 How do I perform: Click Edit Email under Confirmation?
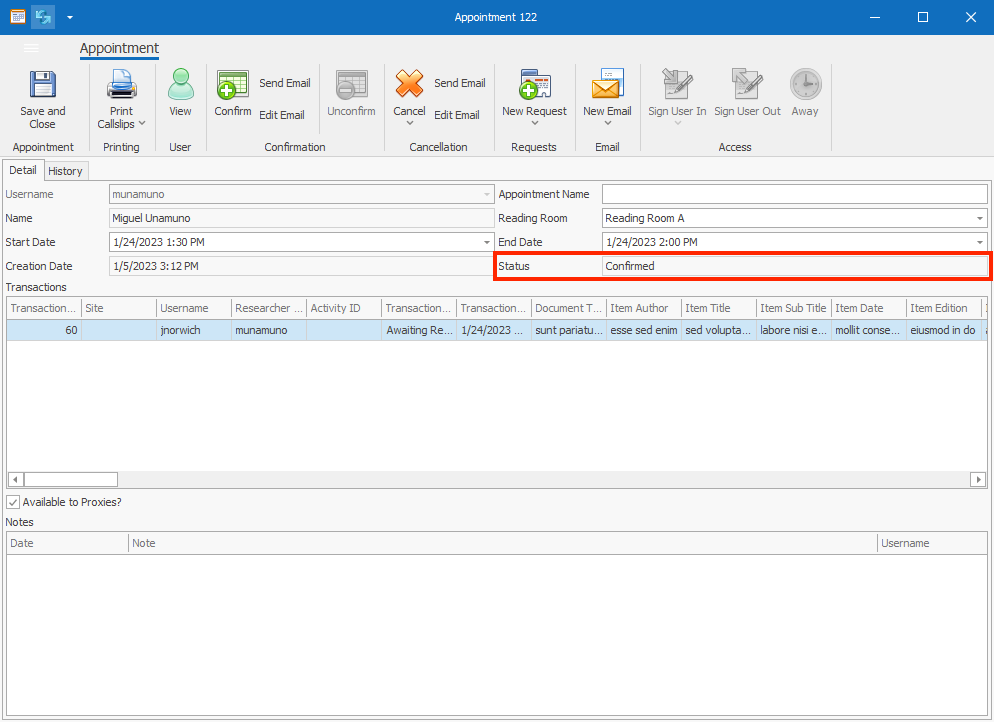click(282, 114)
